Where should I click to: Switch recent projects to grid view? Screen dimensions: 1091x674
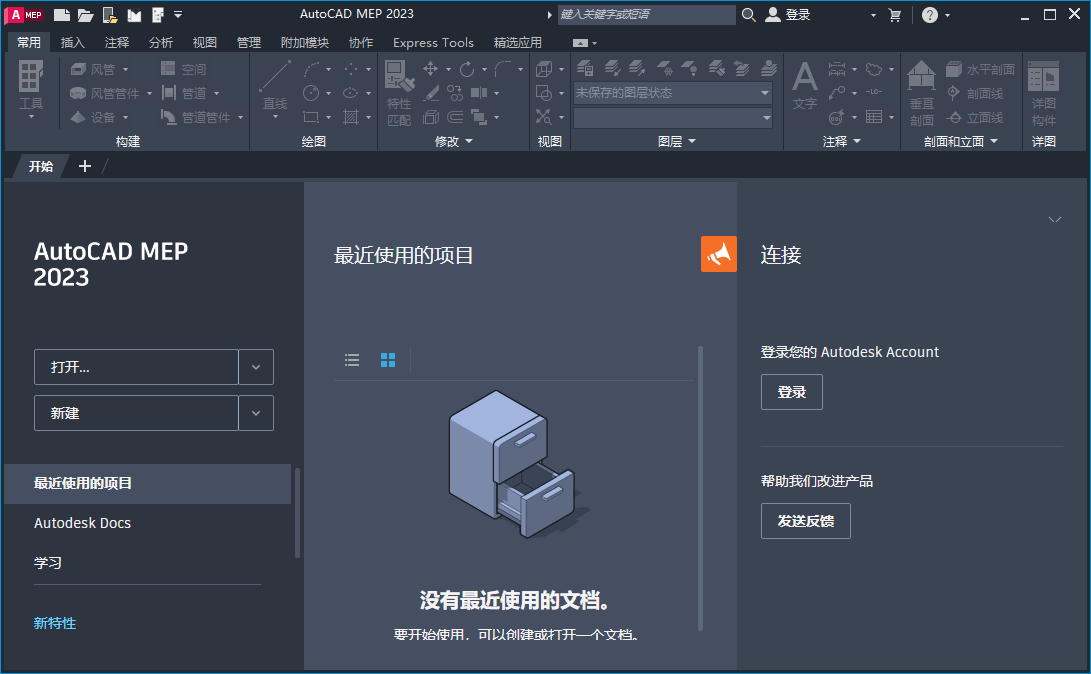coord(388,360)
